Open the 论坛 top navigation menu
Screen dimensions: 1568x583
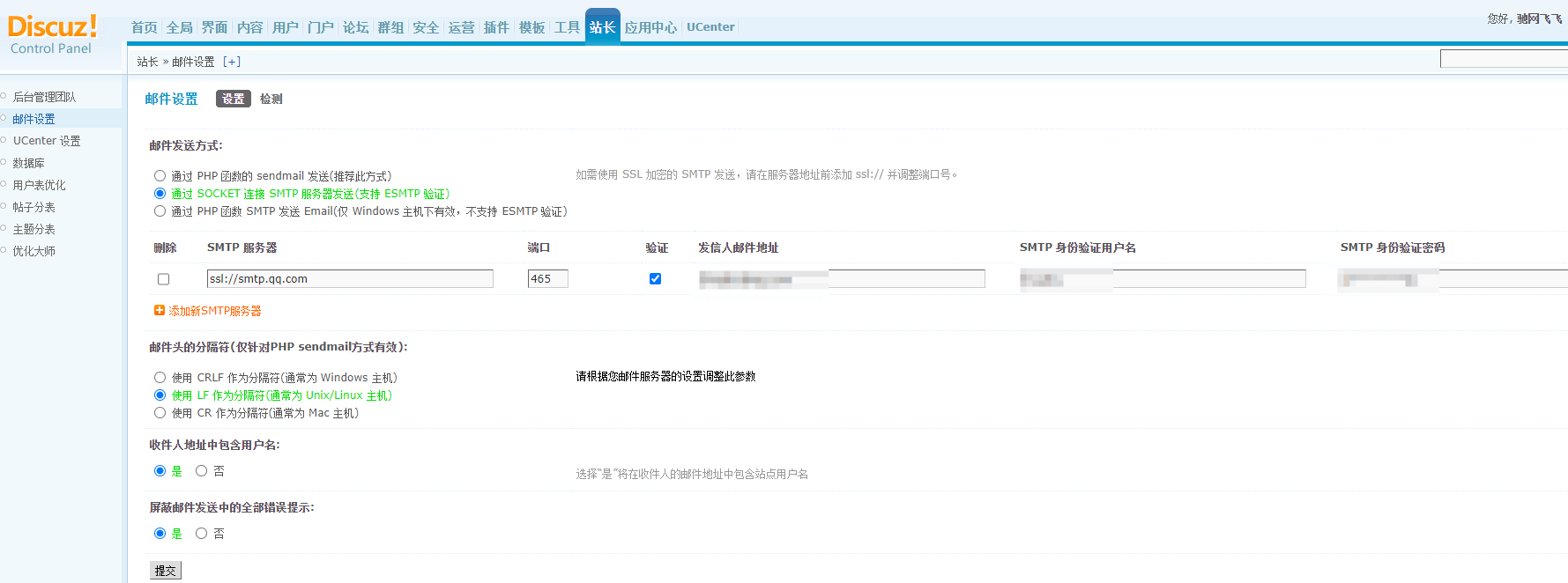pos(355,27)
